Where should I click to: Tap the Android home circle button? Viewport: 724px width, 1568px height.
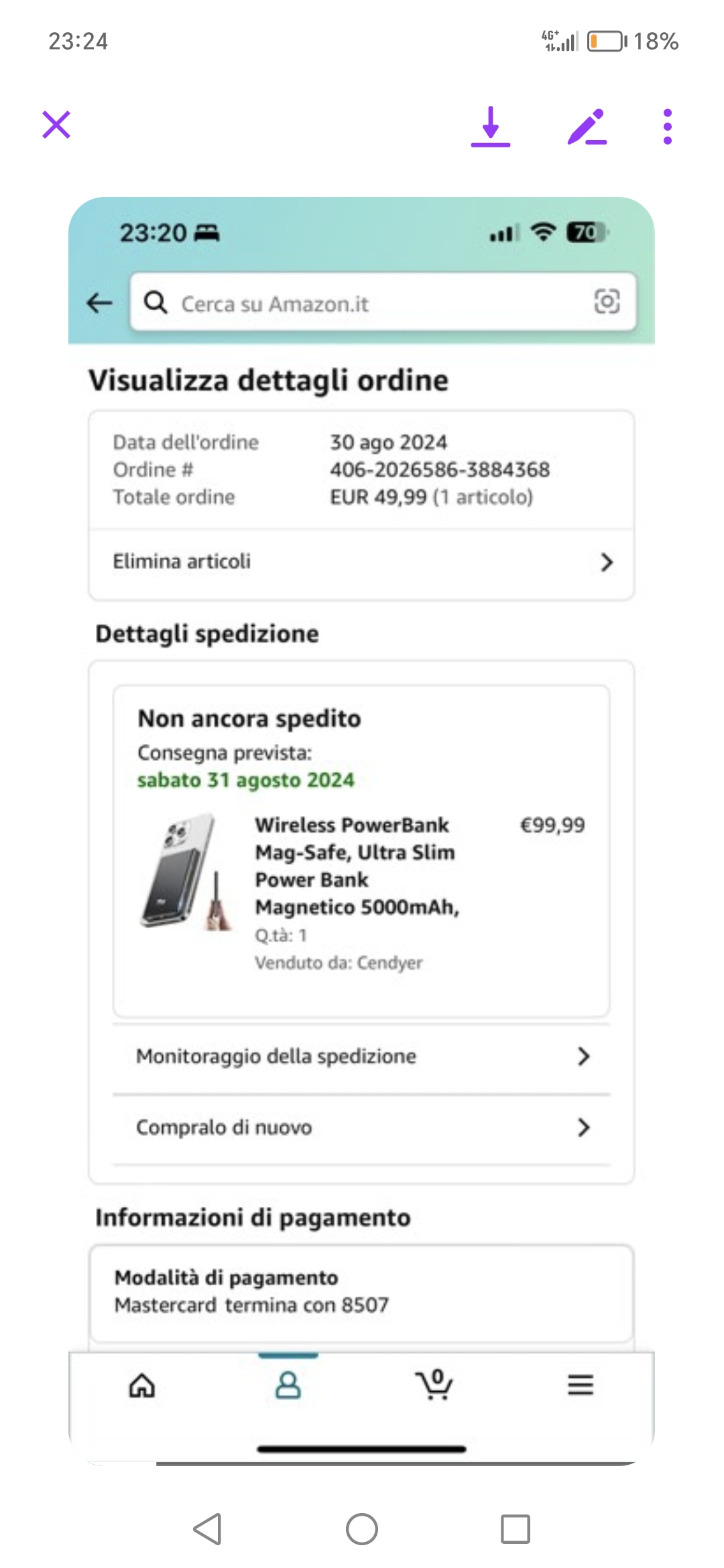coord(362,1529)
